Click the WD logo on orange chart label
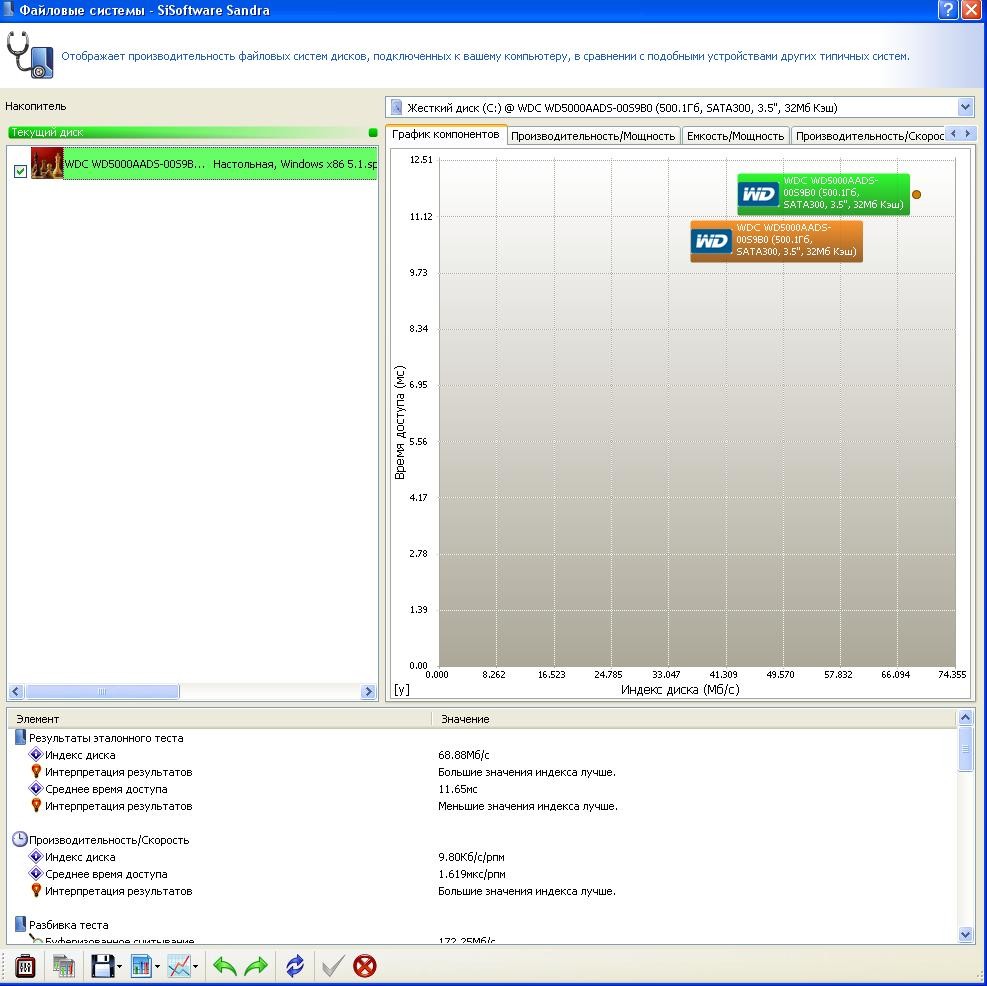987x986 pixels. [711, 241]
